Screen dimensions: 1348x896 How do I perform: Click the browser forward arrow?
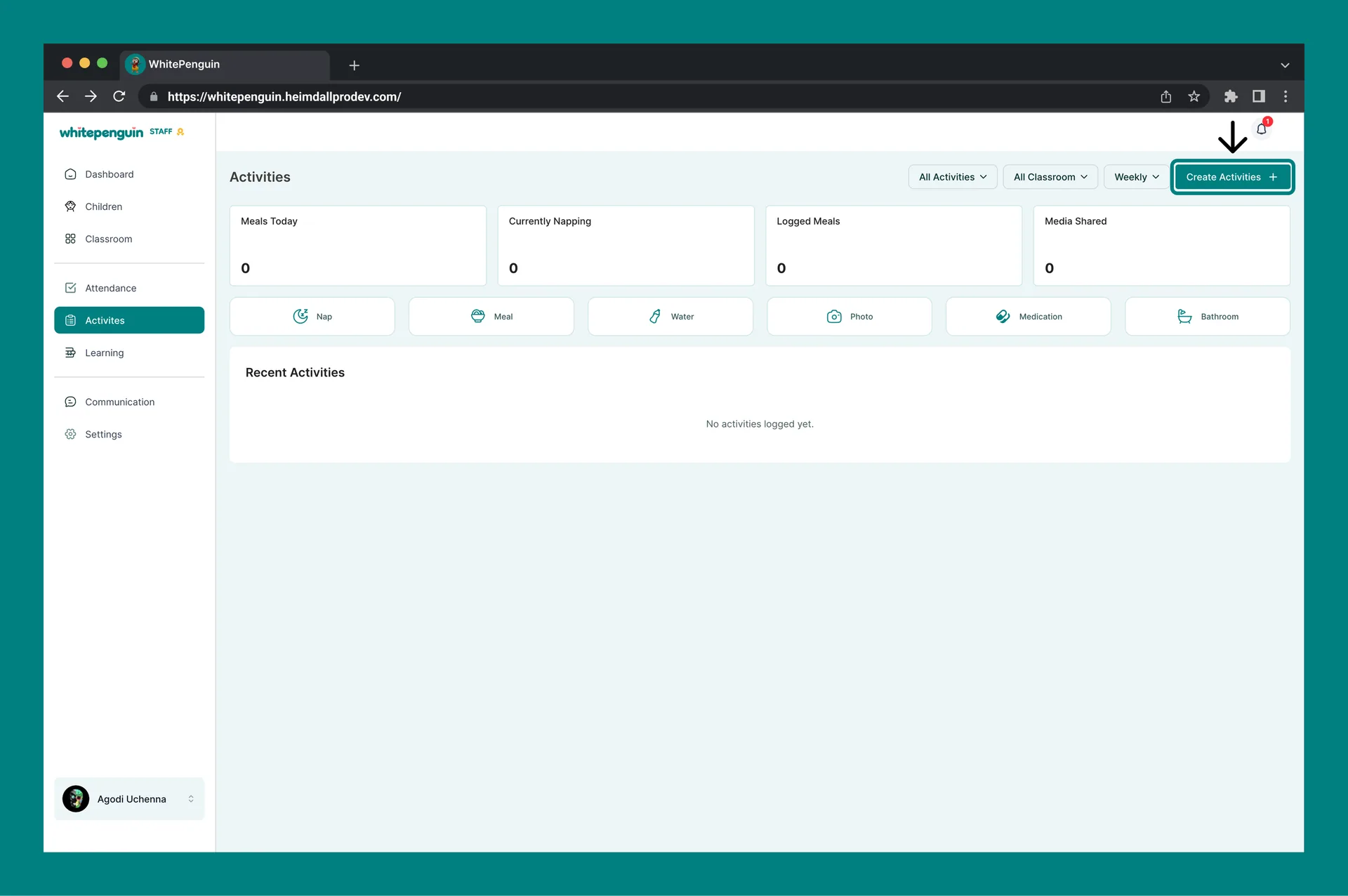click(x=91, y=96)
